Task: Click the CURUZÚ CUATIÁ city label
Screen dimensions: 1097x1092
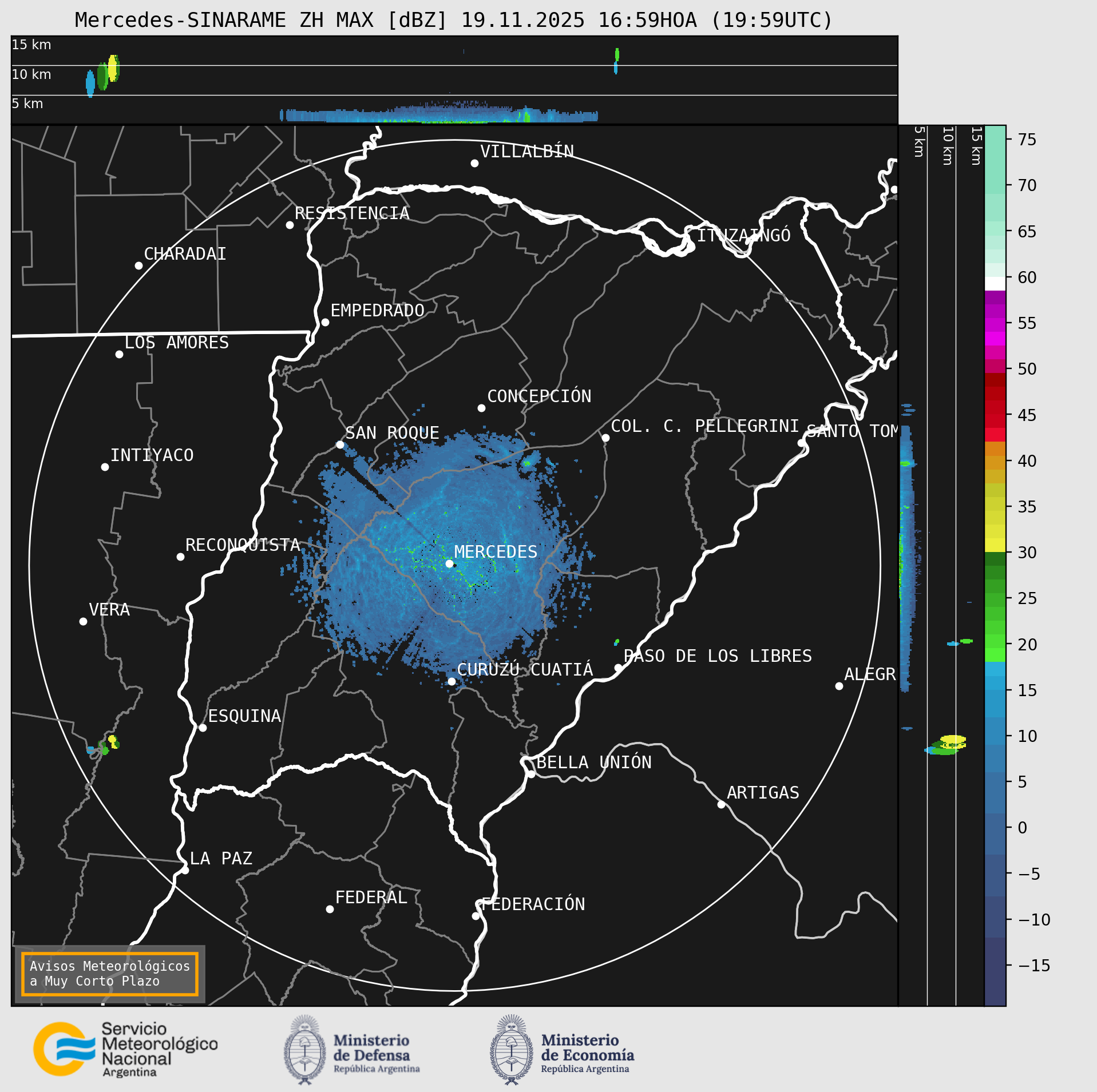Action: [x=525, y=669]
